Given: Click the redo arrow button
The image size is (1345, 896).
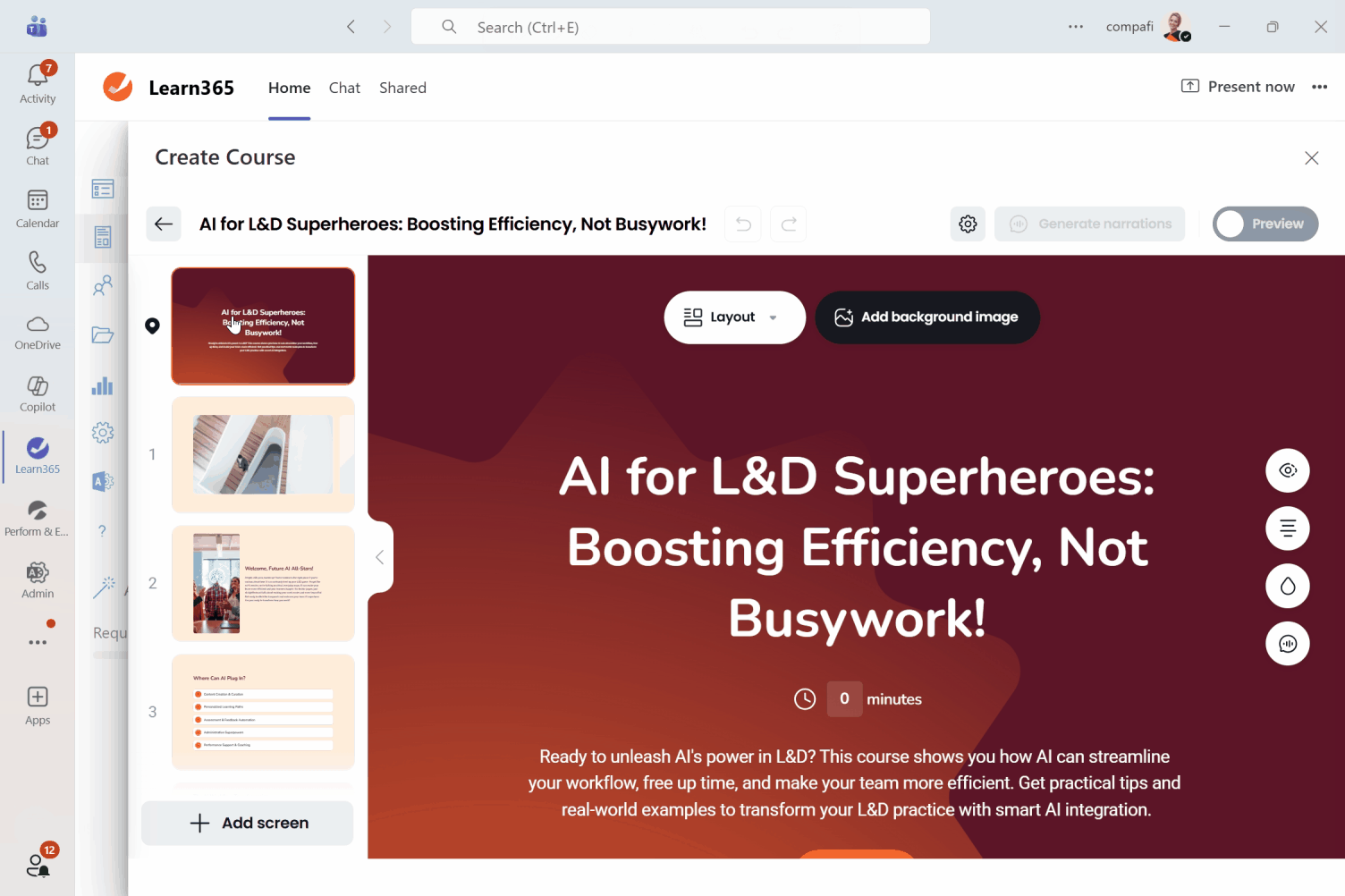Looking at the screenshot, I should coord(789,224).
